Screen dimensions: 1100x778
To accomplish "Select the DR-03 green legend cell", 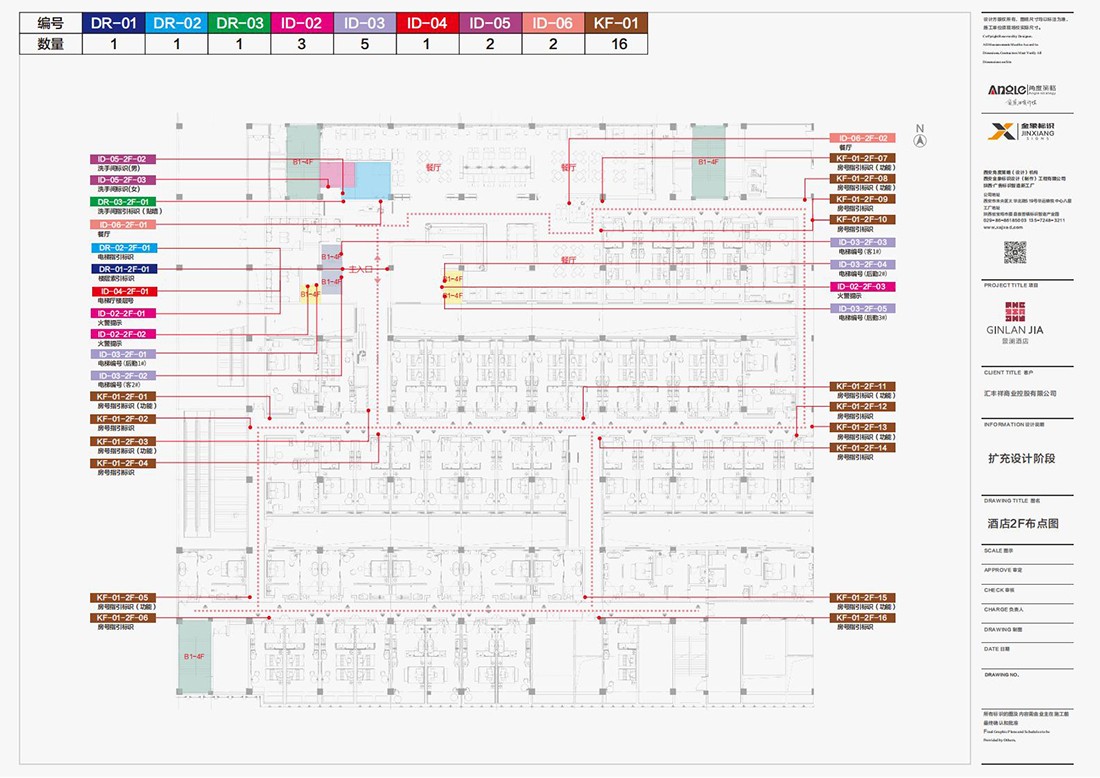I will pyautogui.click(x=240, y=22).
